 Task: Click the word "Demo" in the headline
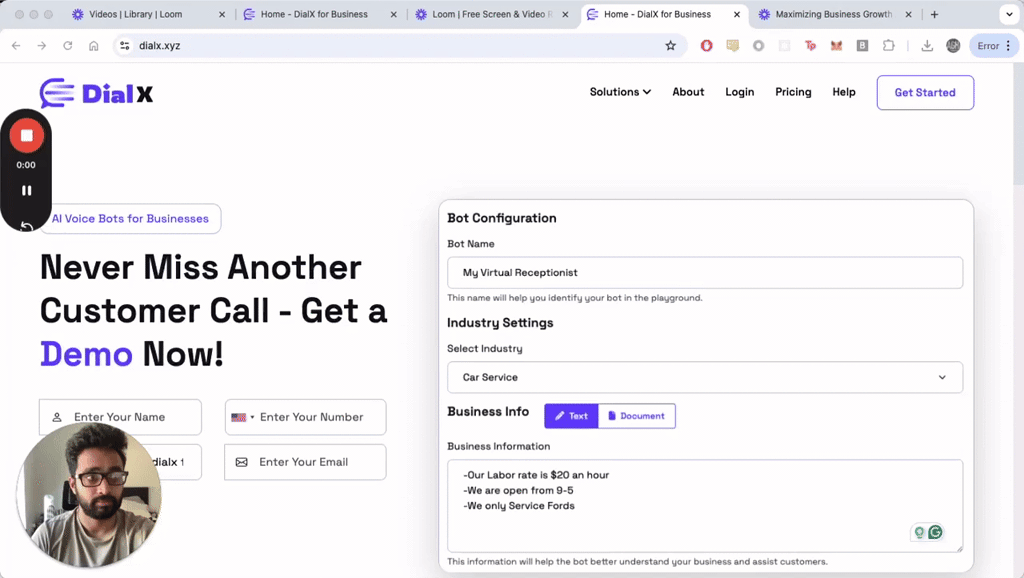coord(86,355)
